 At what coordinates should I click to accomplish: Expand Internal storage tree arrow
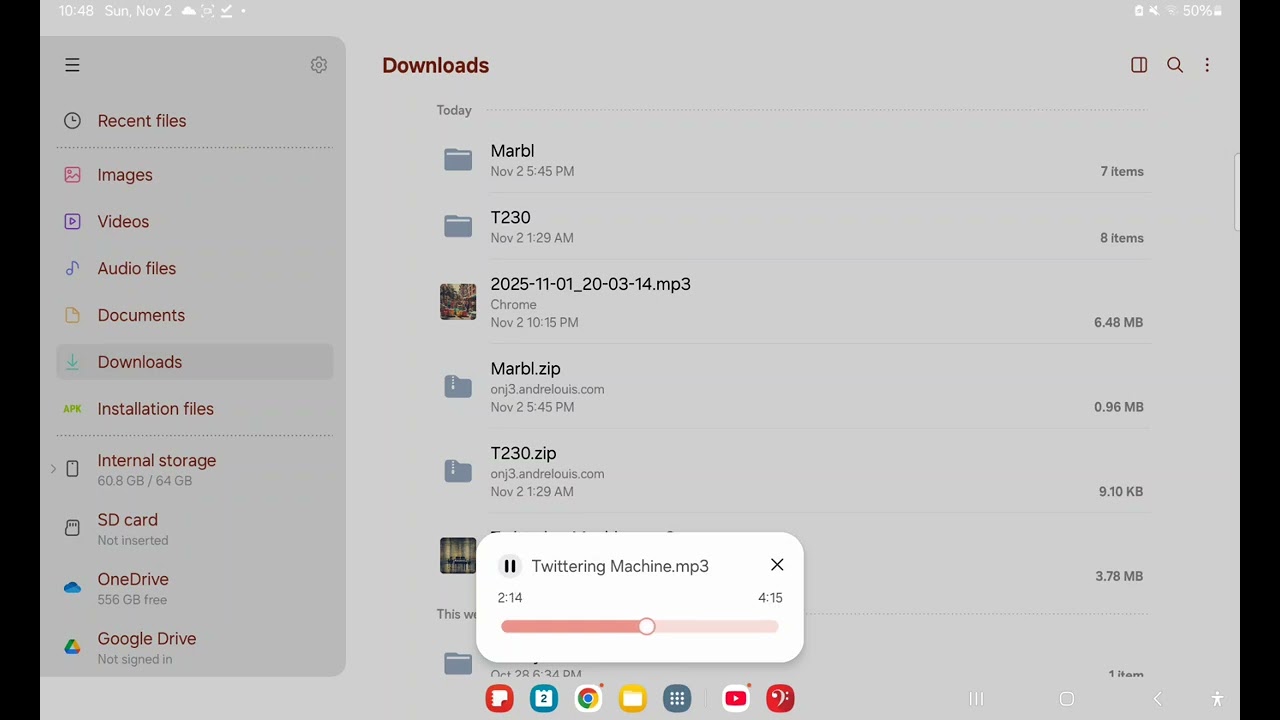pos(53,469)
